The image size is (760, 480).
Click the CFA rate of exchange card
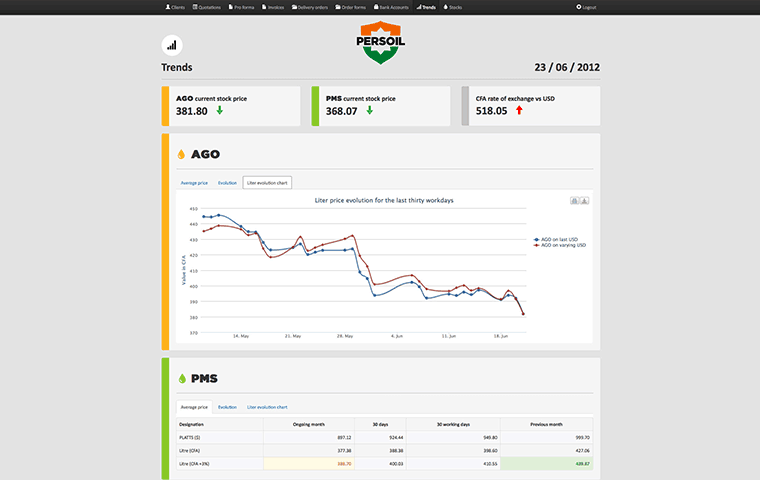531,106
